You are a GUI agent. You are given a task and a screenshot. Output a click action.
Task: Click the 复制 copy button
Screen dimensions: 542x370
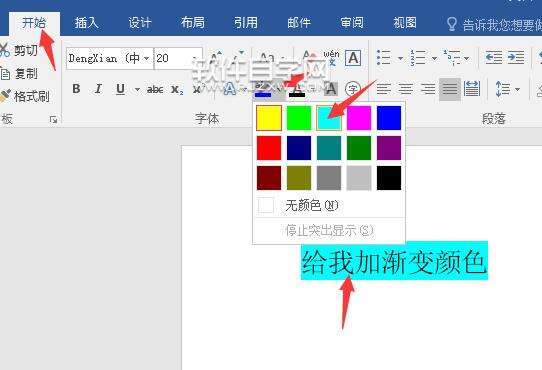point(19,74)
